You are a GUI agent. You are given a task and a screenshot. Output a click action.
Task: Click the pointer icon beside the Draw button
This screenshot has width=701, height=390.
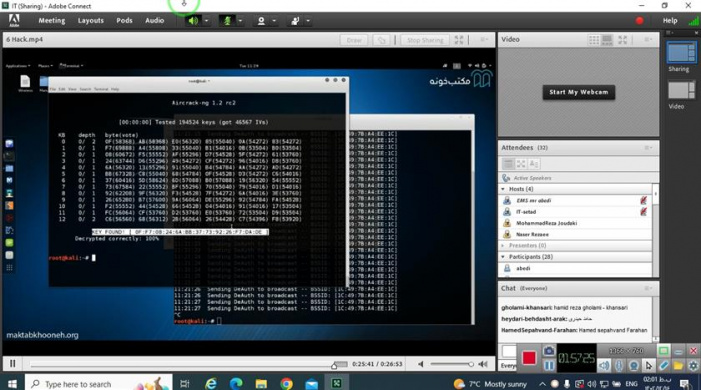(381, 40)
